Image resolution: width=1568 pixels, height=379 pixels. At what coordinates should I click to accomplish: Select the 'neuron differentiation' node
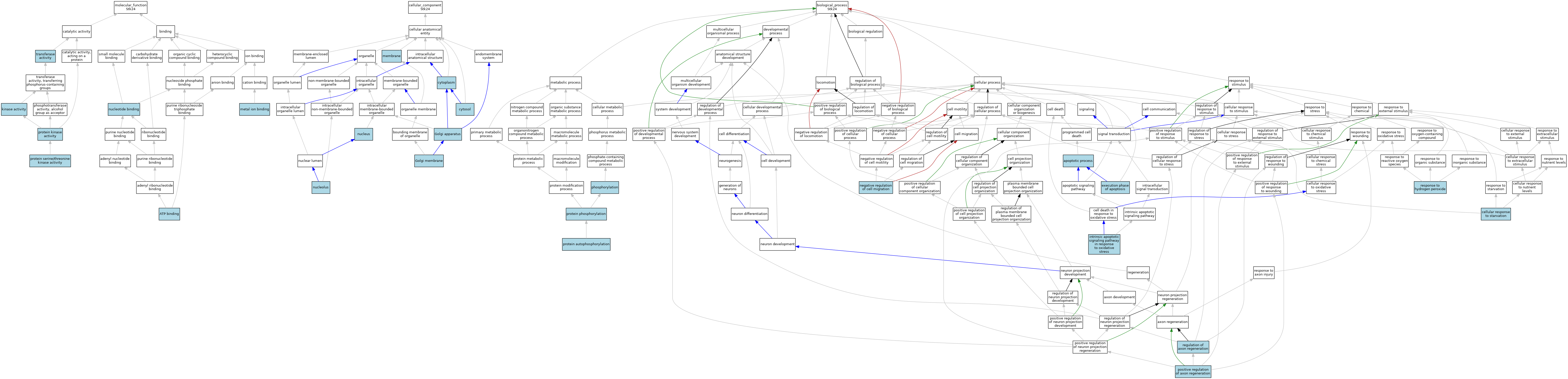tap(749, 214)
